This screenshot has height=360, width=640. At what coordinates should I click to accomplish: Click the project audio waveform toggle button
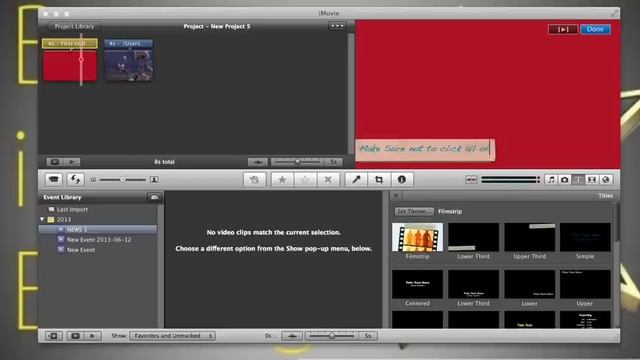point(258,162)
